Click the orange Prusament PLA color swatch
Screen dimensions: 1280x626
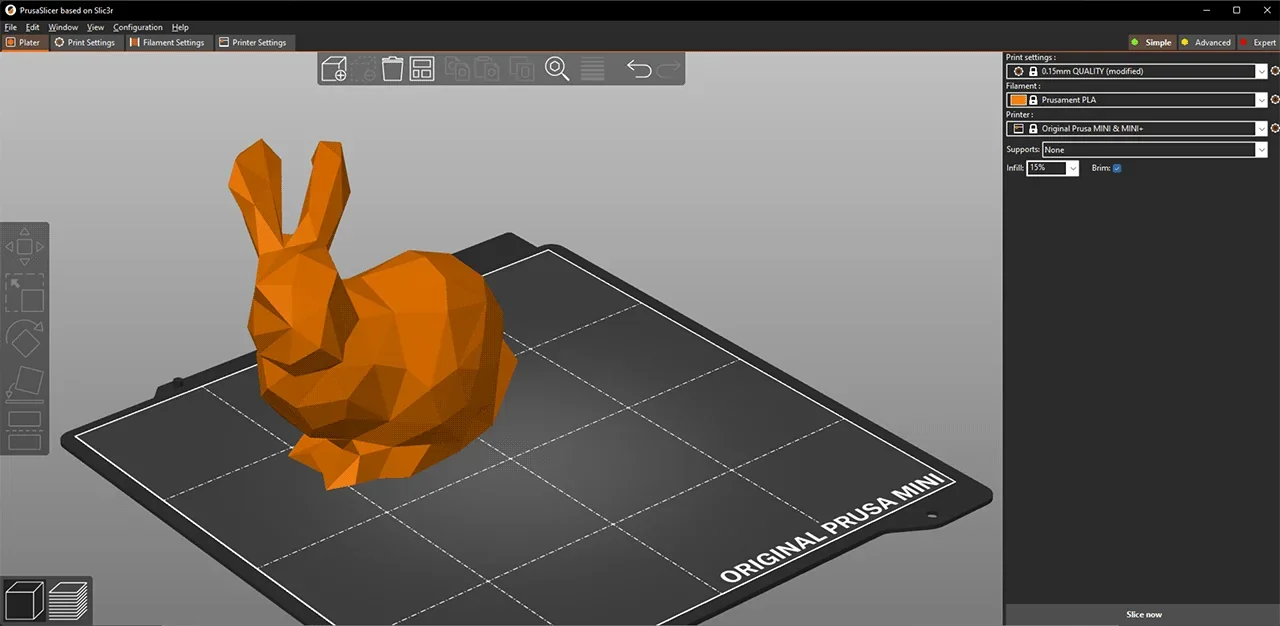coord(1017,99)
